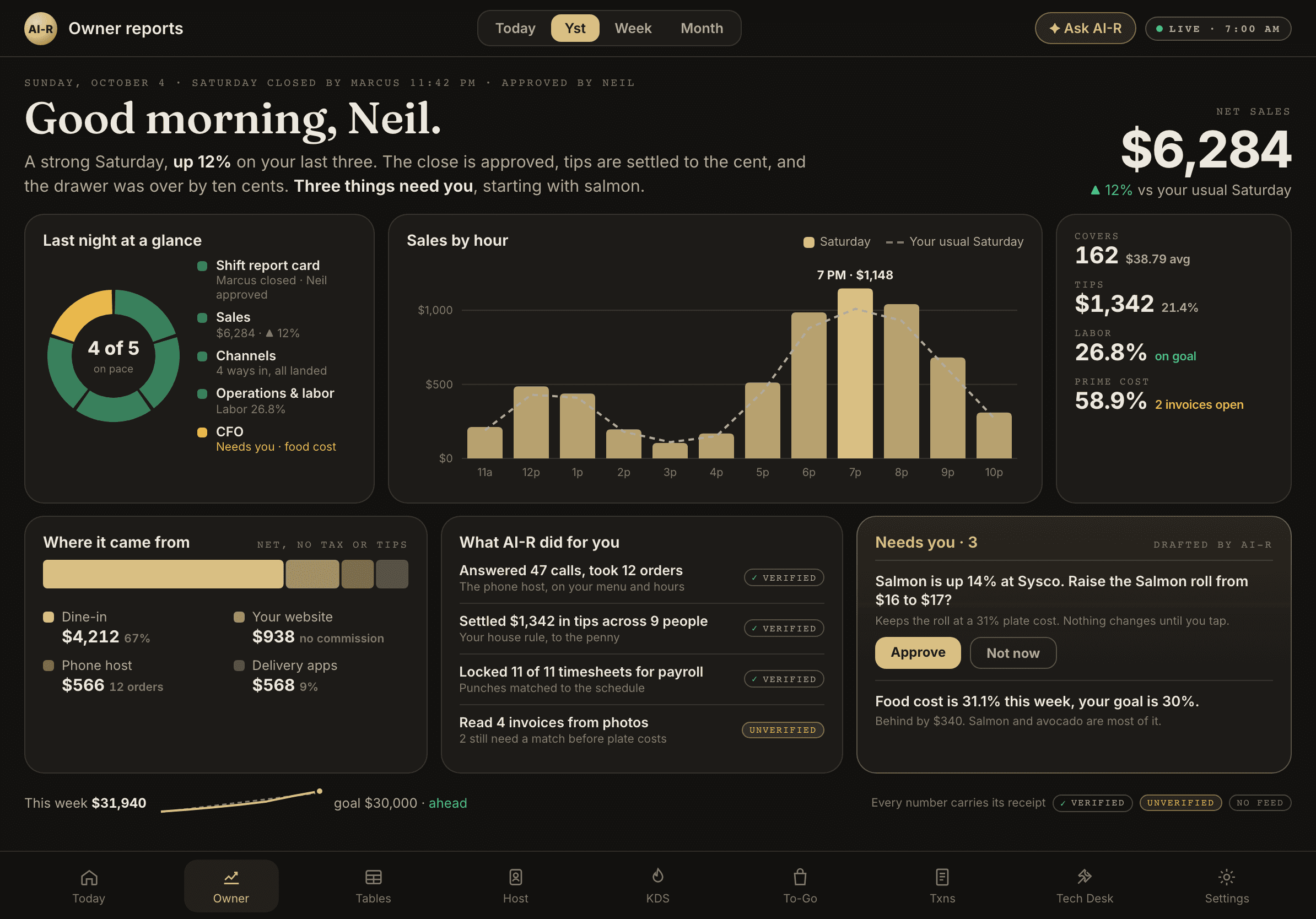The image size is (1316, 919).
Task: Switch to the Today period tab
Action: 515,28
